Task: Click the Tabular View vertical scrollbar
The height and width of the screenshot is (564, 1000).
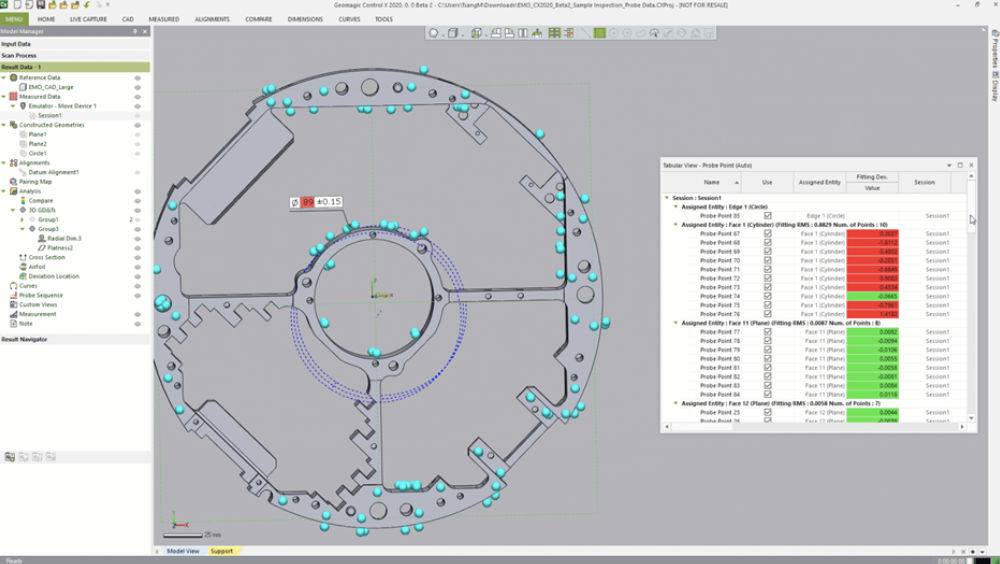Action: click(971, 300)
